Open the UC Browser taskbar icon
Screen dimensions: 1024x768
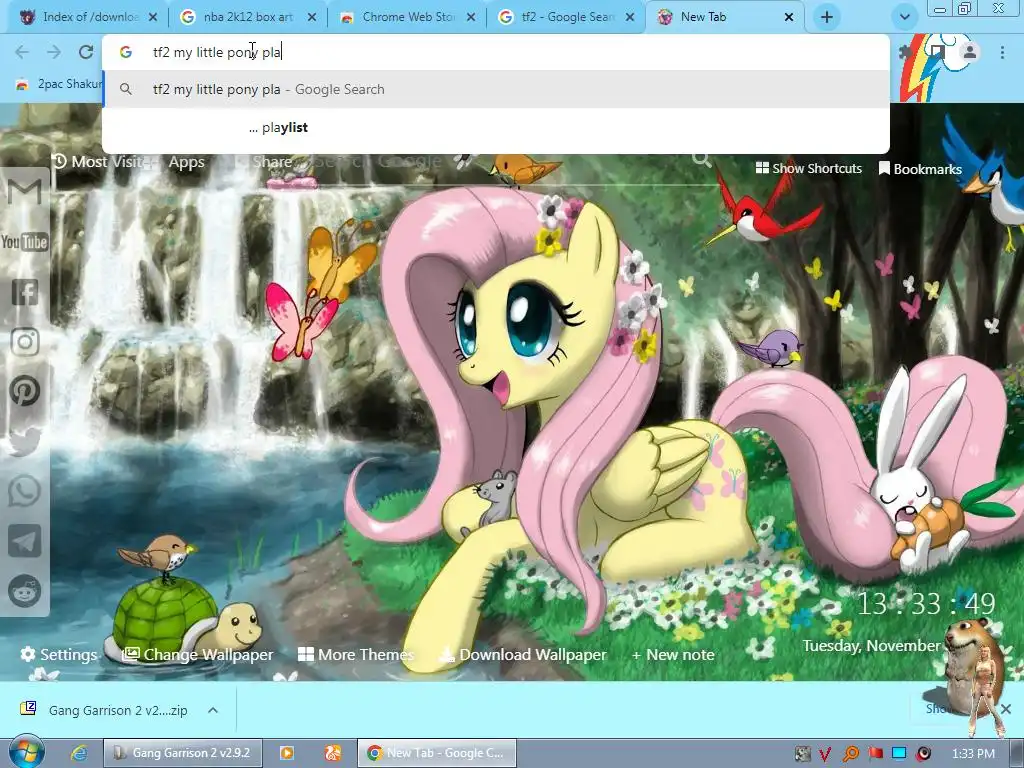[333, 754]
